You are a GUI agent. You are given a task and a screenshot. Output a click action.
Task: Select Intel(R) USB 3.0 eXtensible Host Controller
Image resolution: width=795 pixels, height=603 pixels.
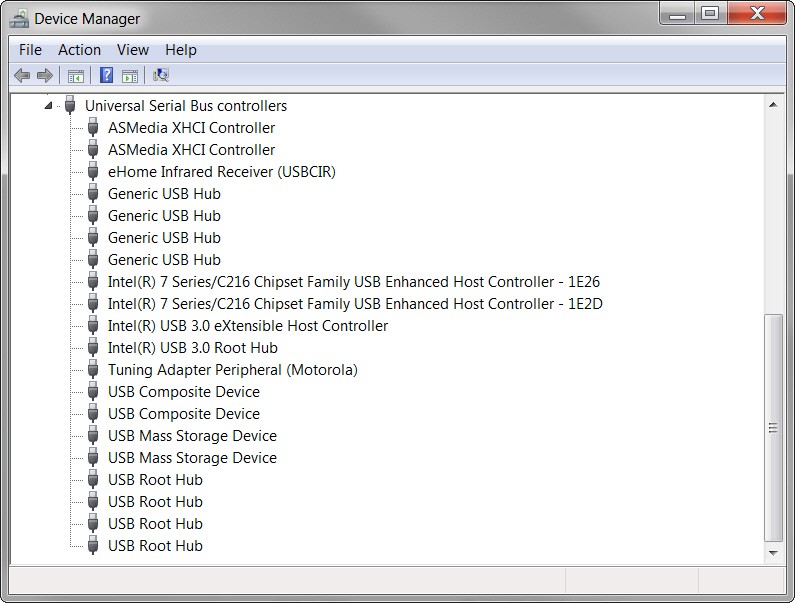[x=248, y=326]
